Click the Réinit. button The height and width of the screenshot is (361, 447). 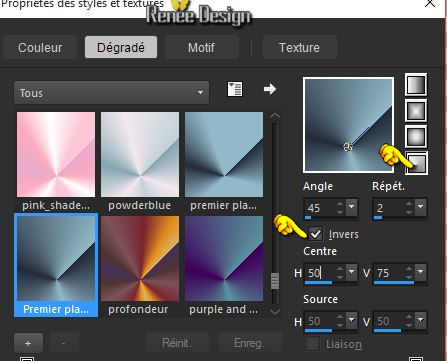coord(177,343)
